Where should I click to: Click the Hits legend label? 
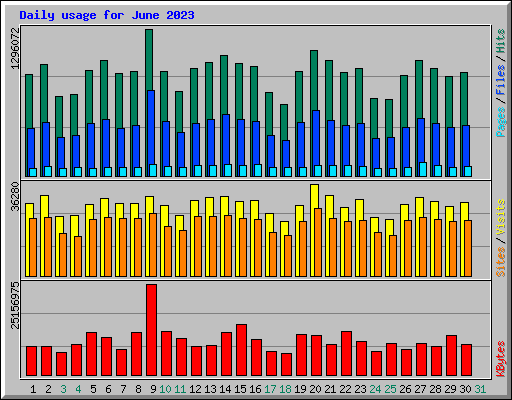point(500,41)
